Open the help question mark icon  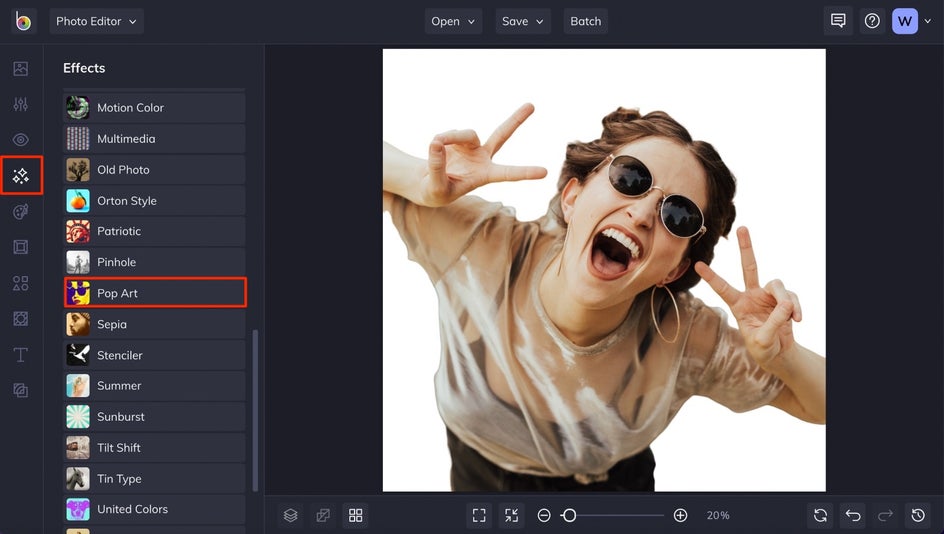(x=872, y=21)
